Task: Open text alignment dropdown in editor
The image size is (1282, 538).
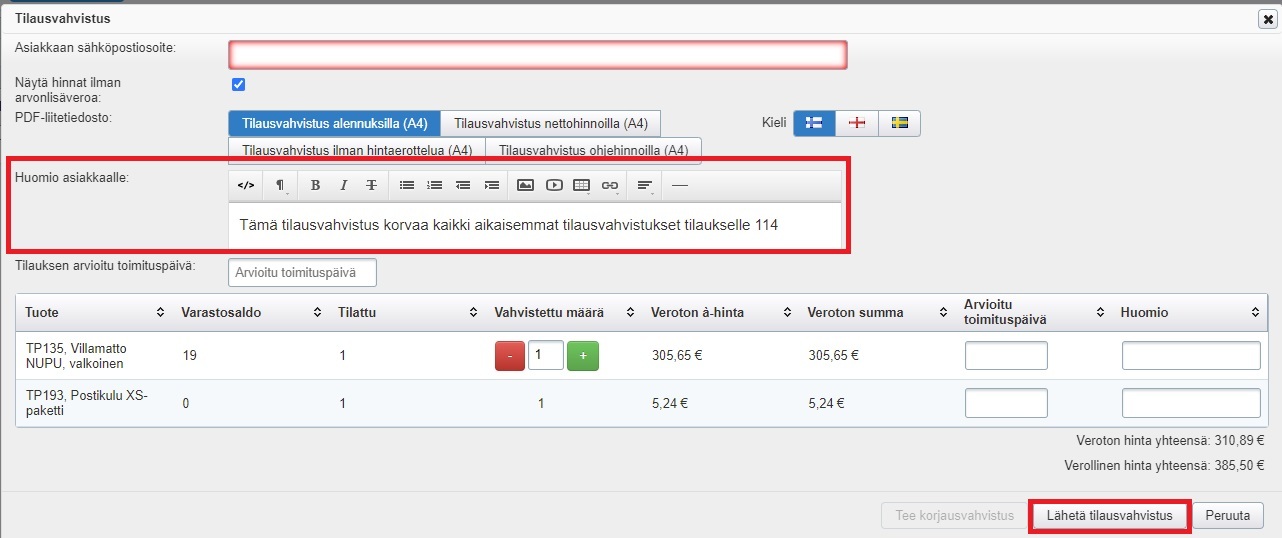Action: [645, 185]
